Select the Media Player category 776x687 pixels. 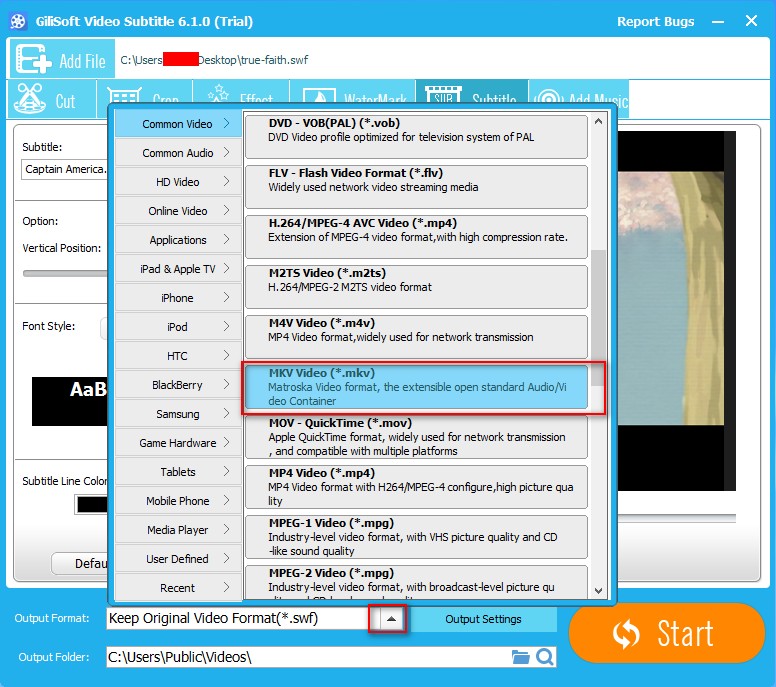178,530
